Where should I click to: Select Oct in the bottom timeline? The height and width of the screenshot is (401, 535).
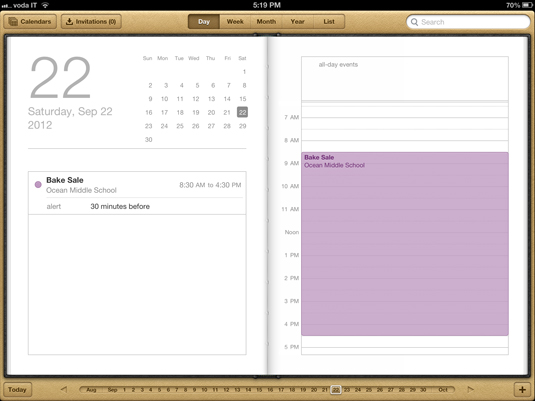coord(443,389)
